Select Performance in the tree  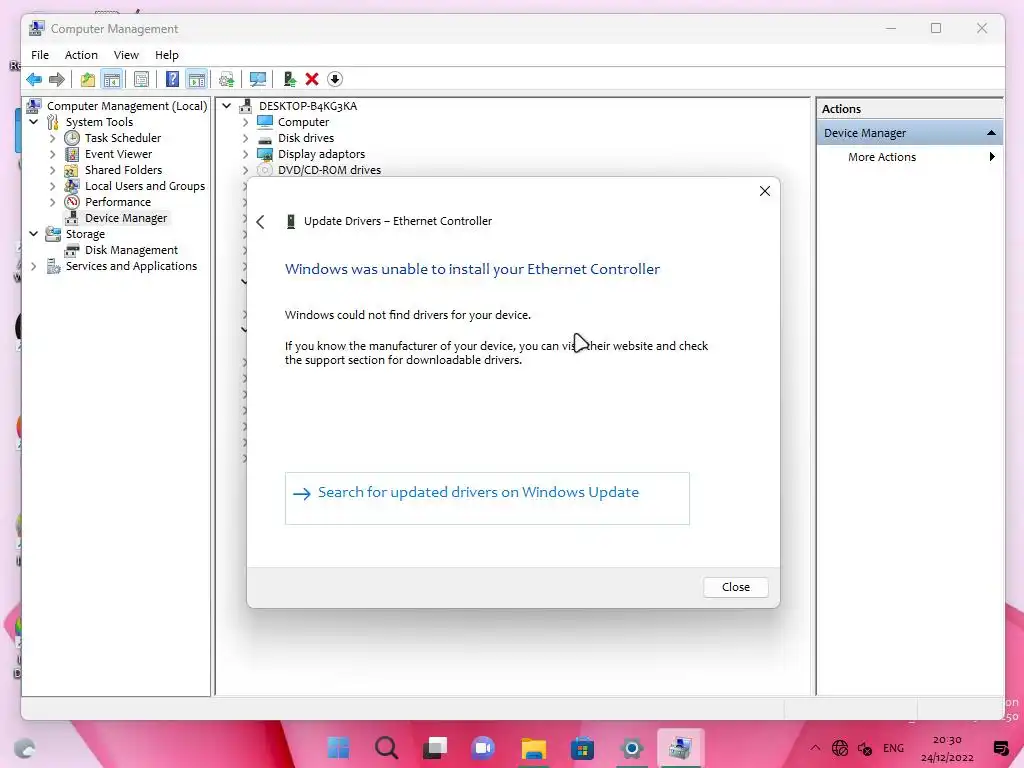click(x=118, y=202)
